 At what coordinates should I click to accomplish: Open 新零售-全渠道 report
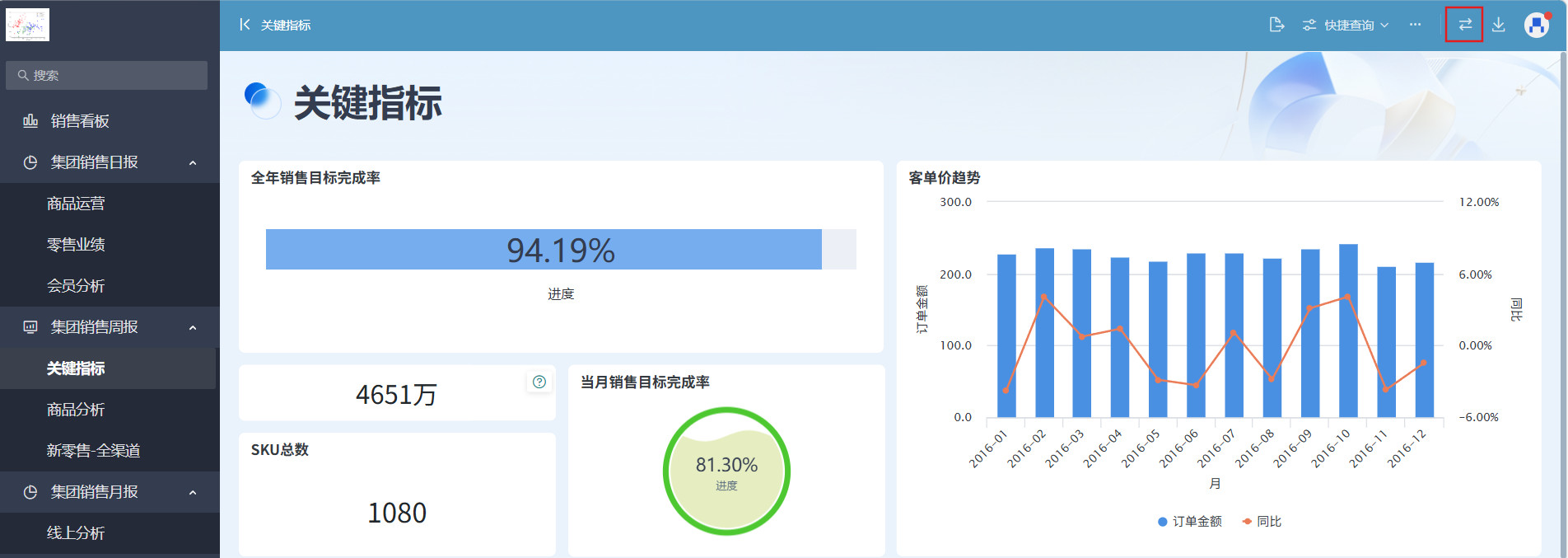coord(93,451)
